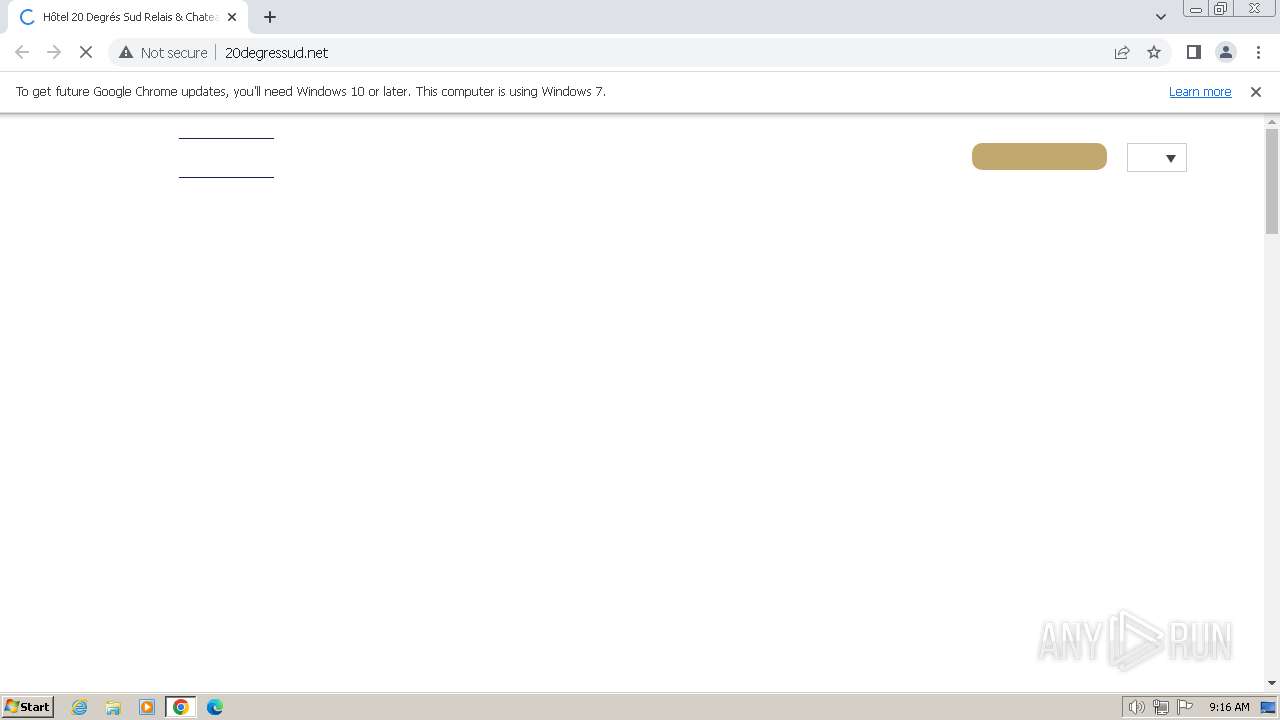Launch Internet Explorer from the taskbar

click(x=80, y=707)
